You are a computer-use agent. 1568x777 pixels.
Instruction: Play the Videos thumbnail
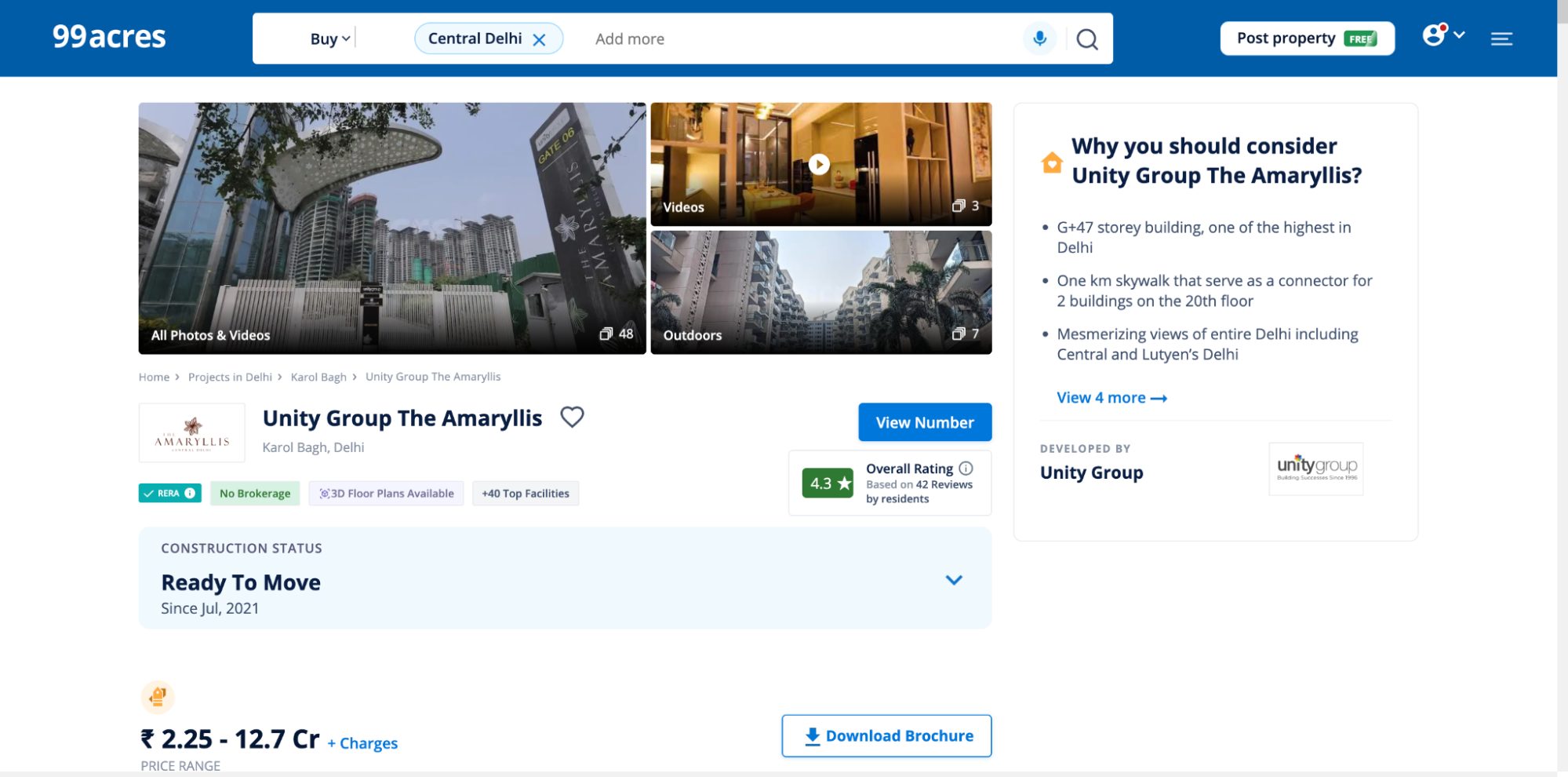coord(820,164)
